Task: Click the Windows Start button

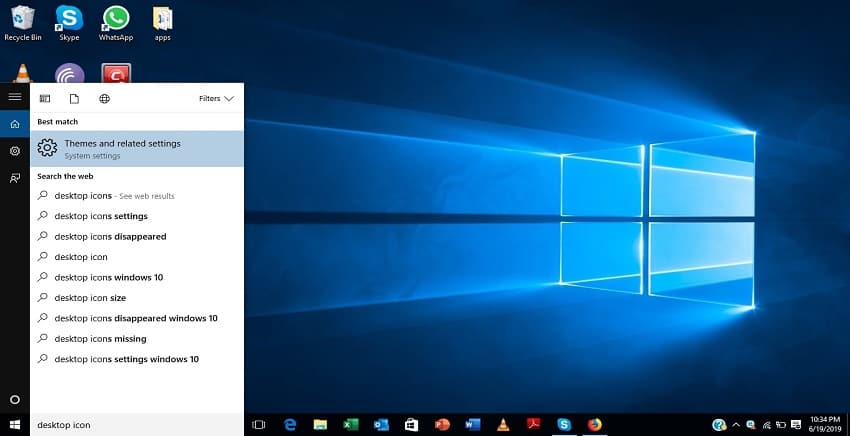Action: pos(15,425)
